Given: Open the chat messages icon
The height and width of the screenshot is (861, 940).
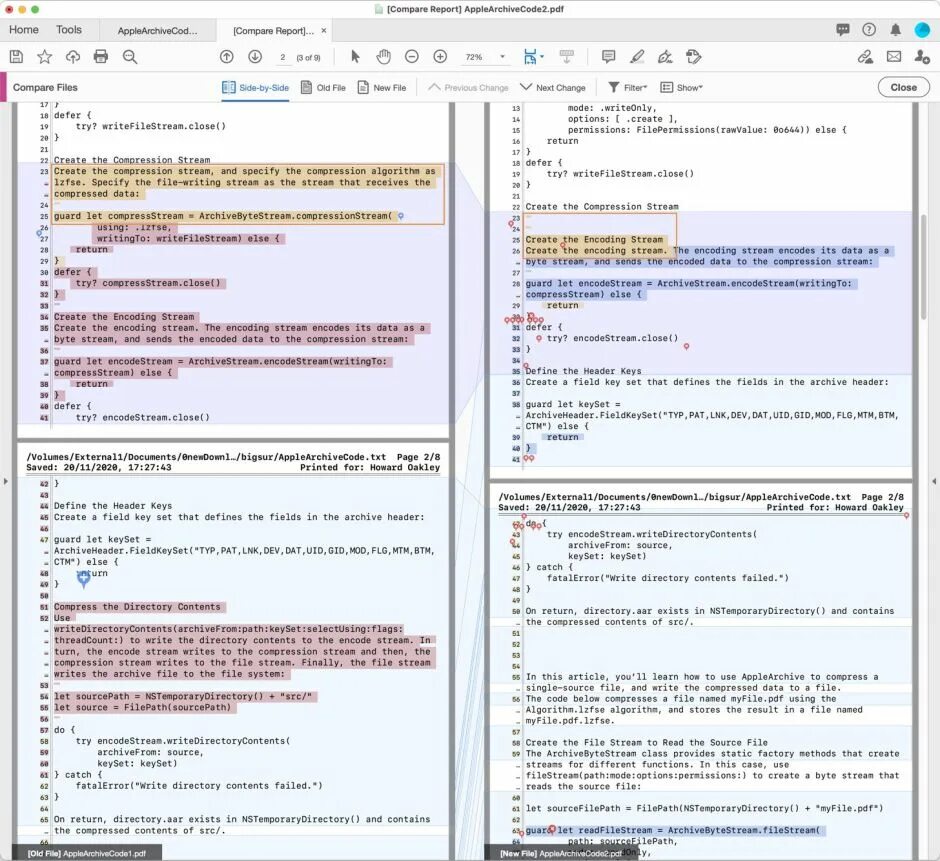Looking at the screenshot, I should pos(843,29).
